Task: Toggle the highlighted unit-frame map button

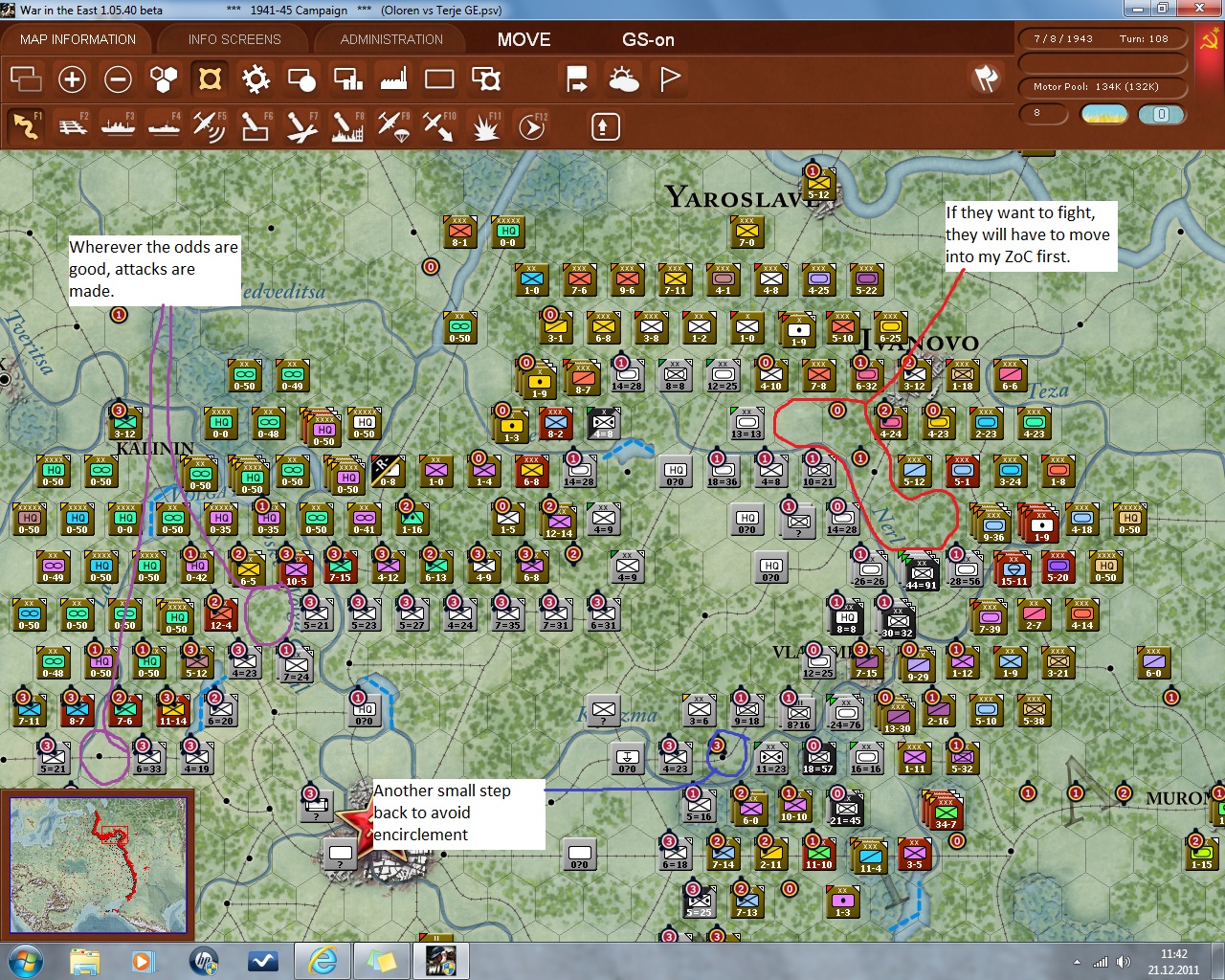Action: [x=210, y=78]
